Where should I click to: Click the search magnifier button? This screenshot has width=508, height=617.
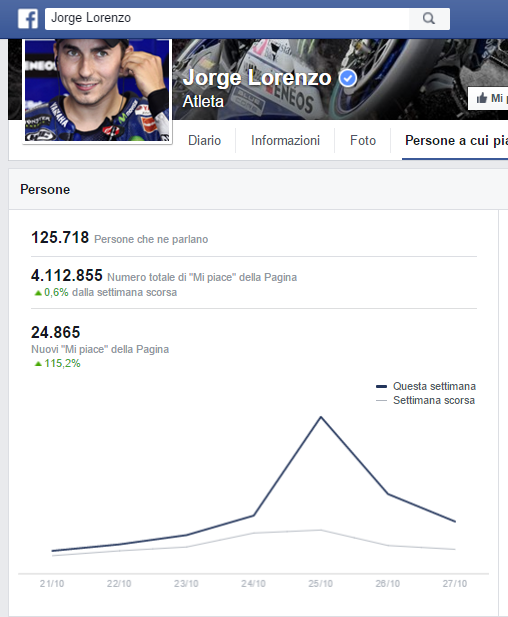429,18
